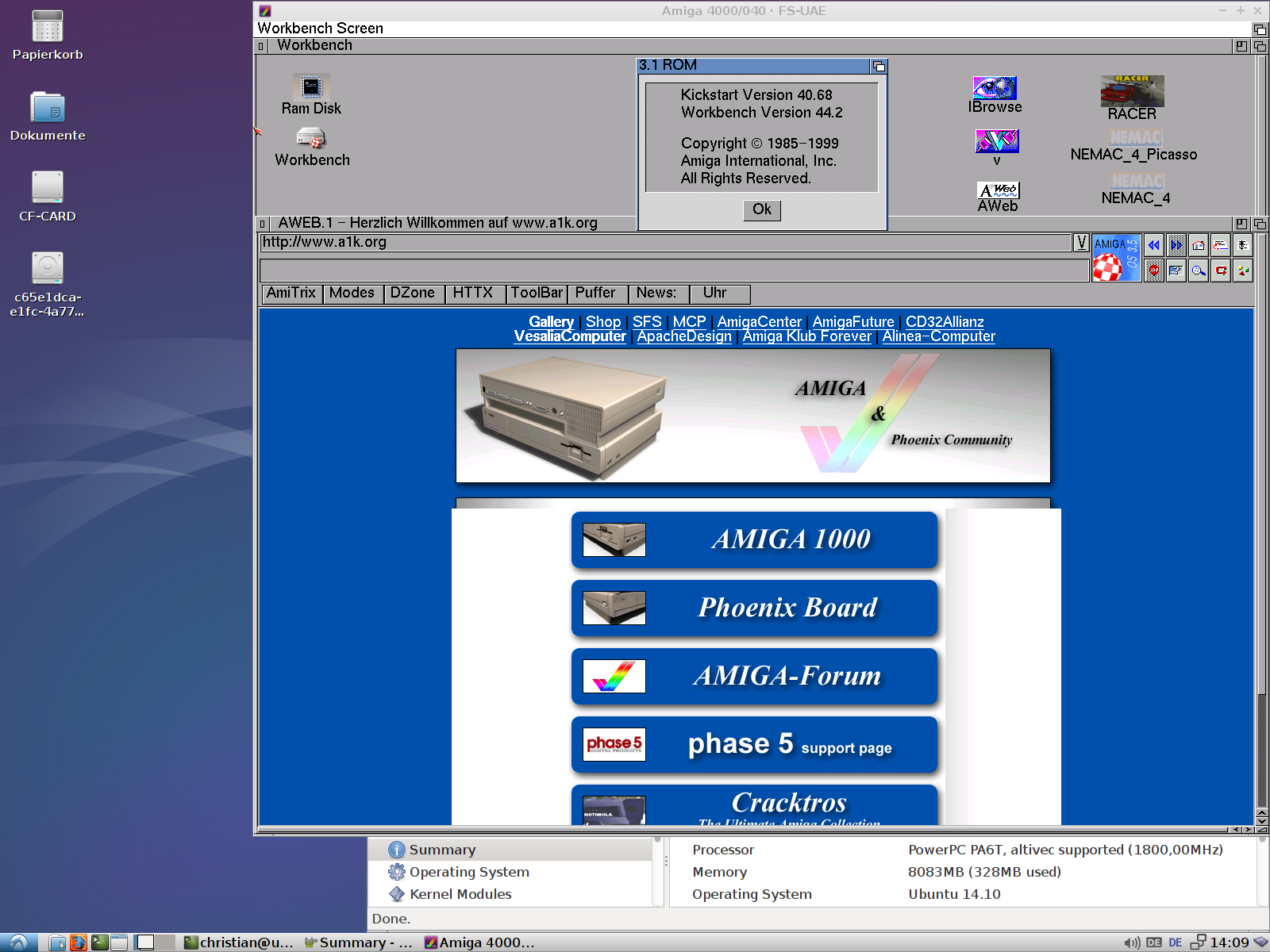Open the RACER game icon

coord(1132,92)
